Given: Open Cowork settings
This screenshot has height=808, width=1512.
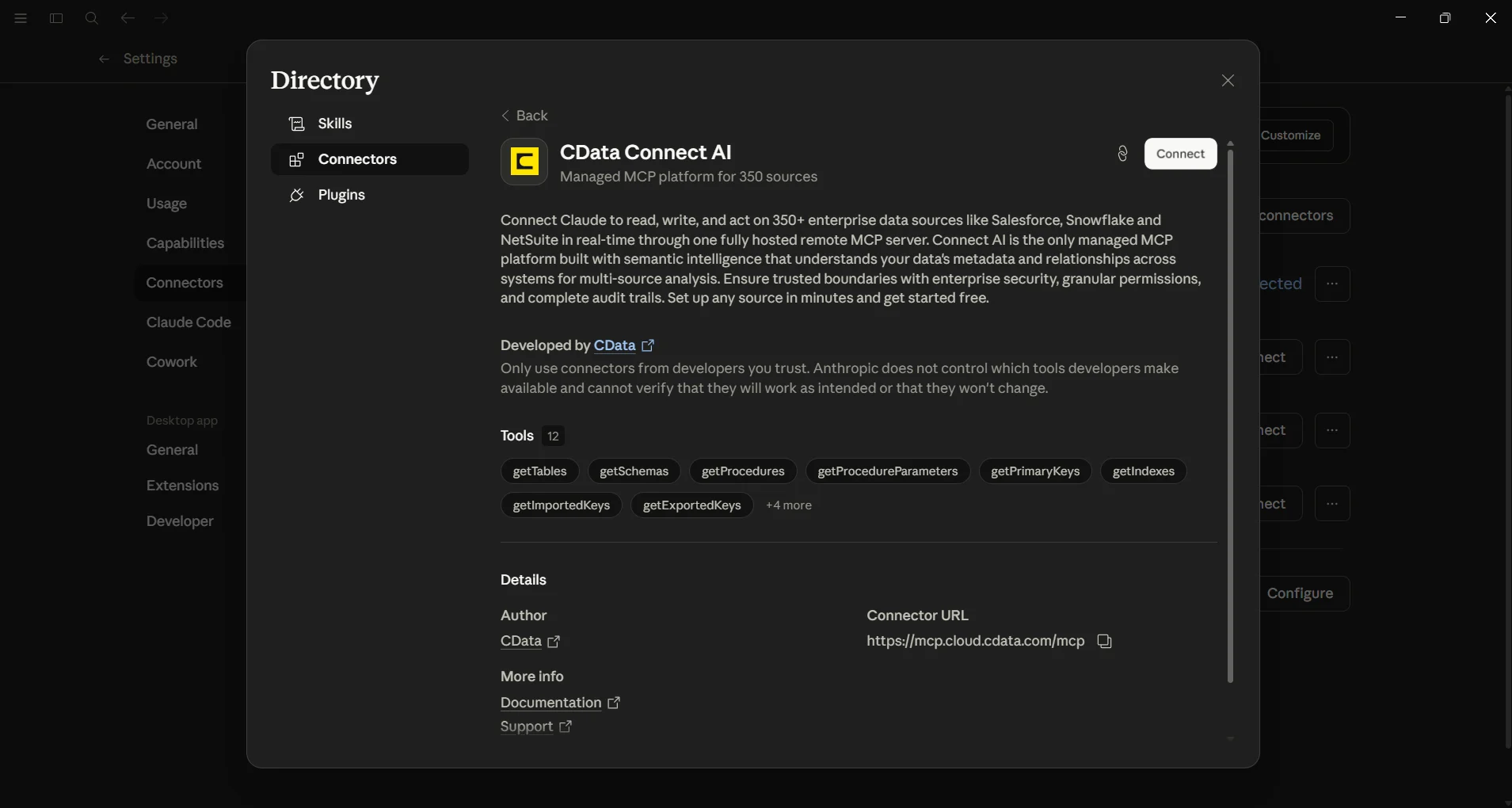Looking at the screenshot, I should [x=171, y=362].
